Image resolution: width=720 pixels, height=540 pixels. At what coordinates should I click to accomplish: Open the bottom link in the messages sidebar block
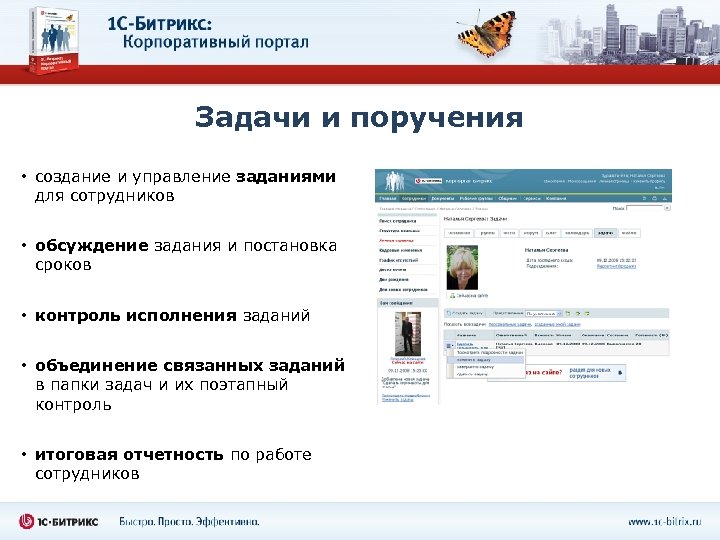[x=397, y=399]
